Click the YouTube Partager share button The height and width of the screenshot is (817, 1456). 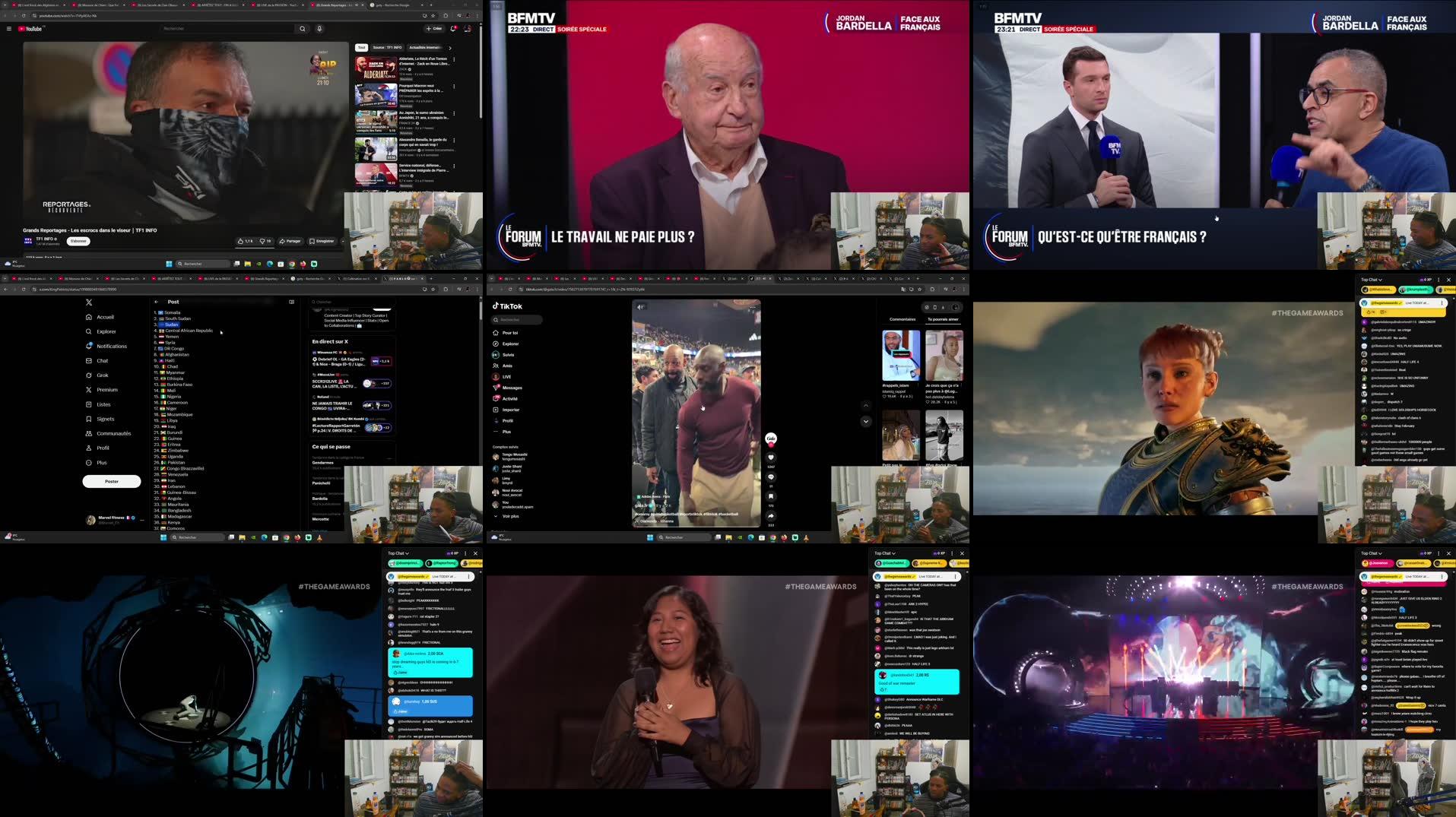pyautogui.click(x=290, y=241)
